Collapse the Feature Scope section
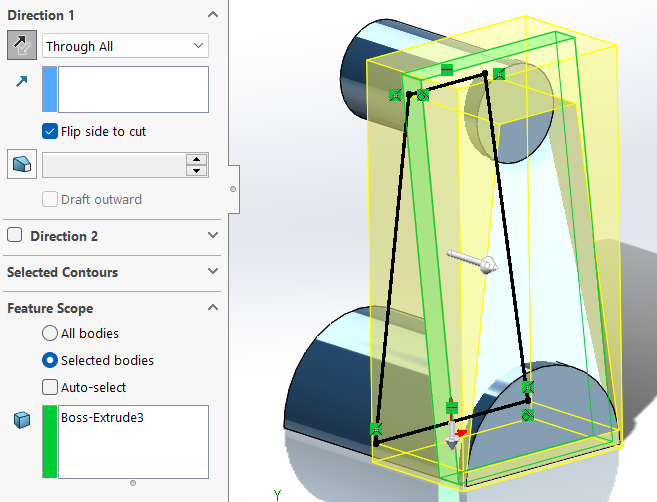The height and width of the screenshot is (502, 657). [212, 308]
